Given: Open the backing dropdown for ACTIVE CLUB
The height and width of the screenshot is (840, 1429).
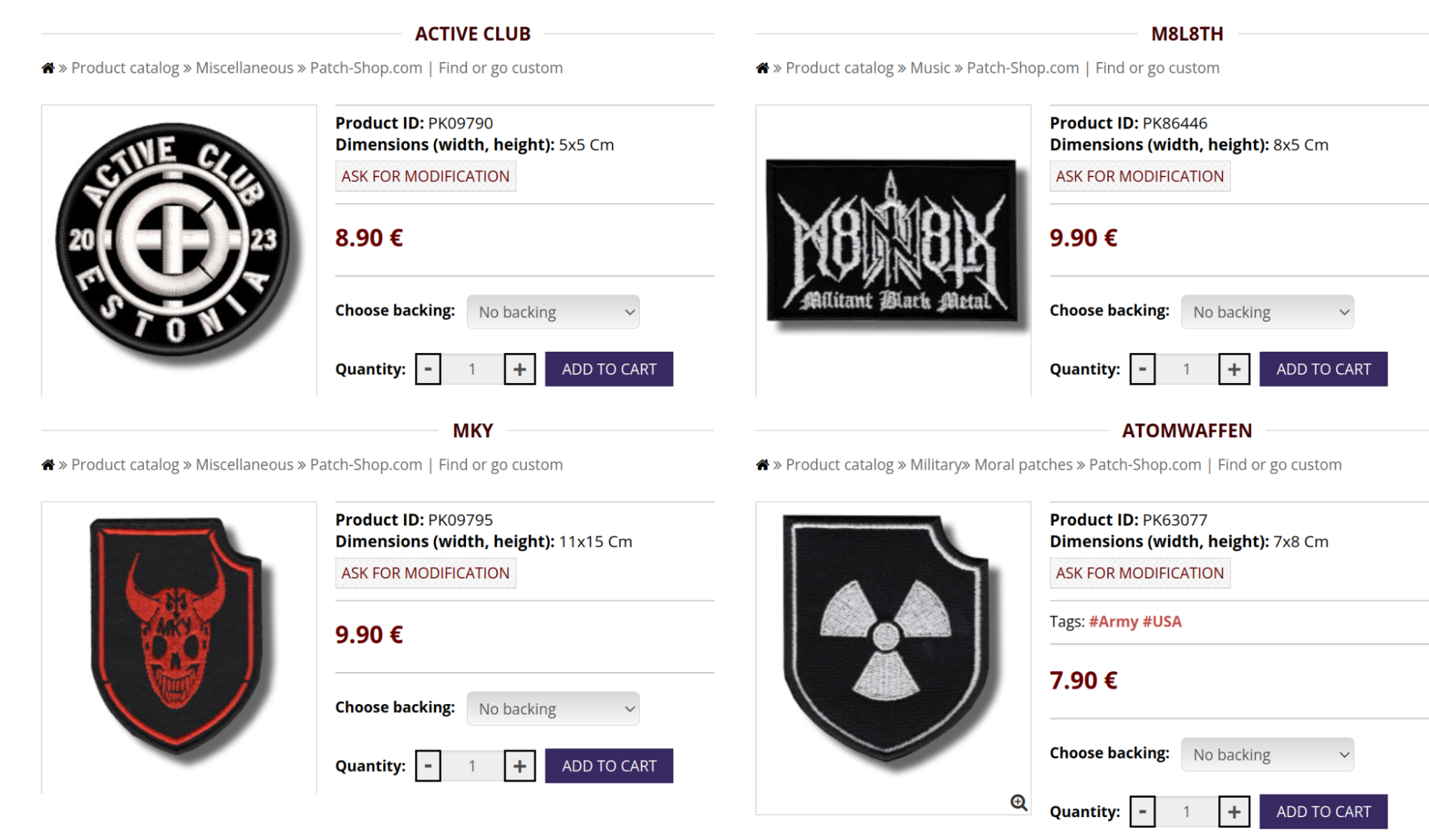Looking at the screenshot, I should coord(553,312).
